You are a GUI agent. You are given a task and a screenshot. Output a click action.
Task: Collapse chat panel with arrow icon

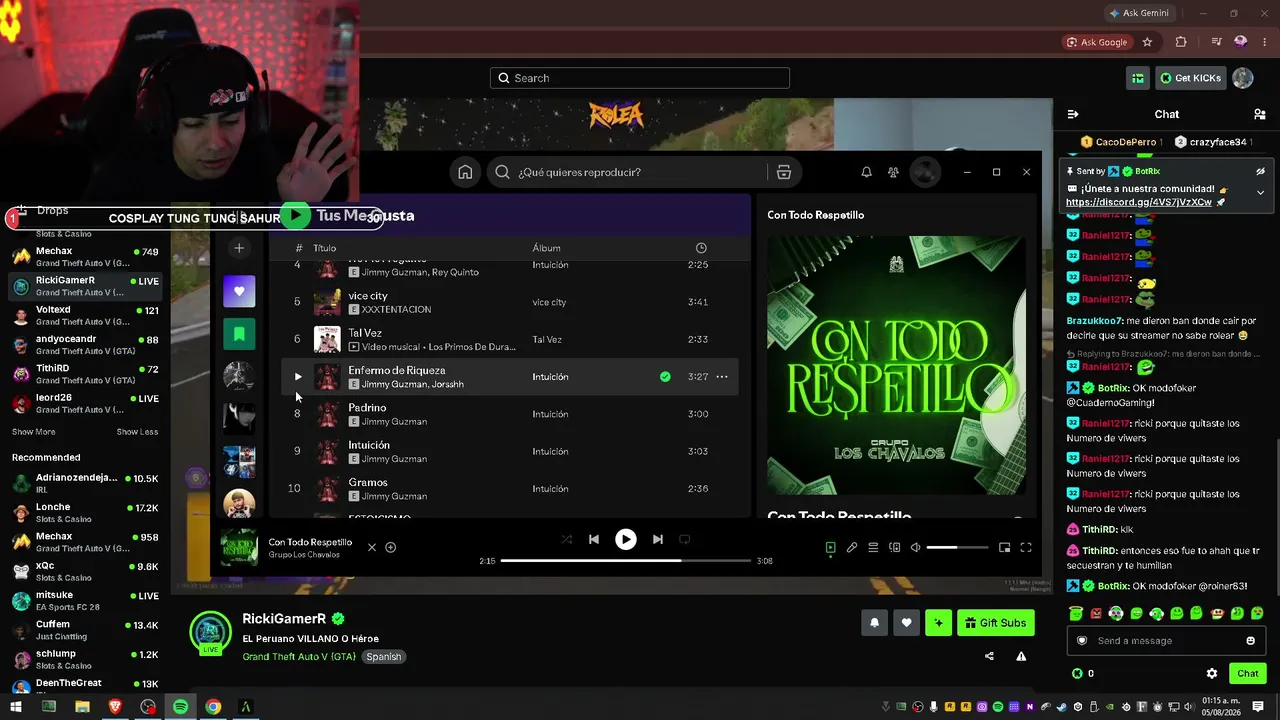tap(1073, 114)
